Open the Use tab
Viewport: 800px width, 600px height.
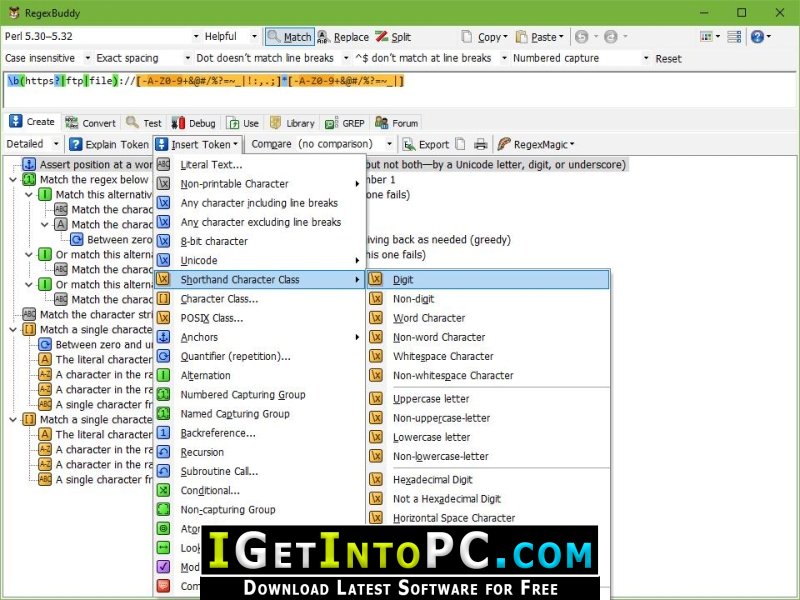pos(243,123)
